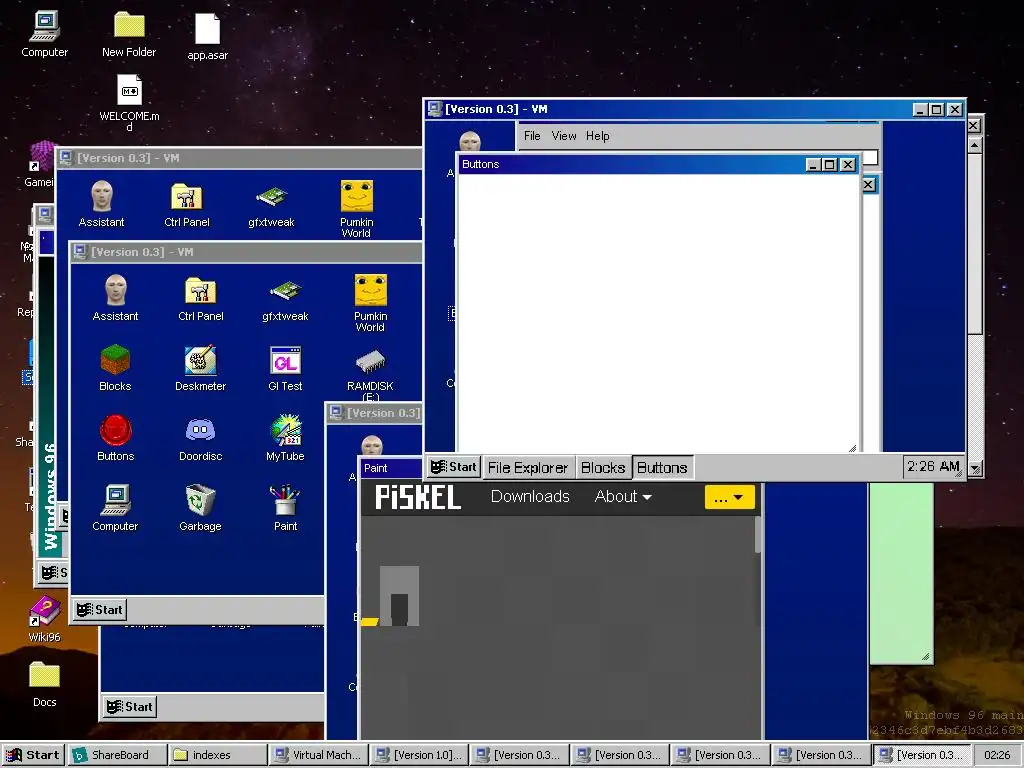The image size is (1024, 768).
Task: Open RAMDISK (E:) in the middle VM window
Action: pos(370,374)
